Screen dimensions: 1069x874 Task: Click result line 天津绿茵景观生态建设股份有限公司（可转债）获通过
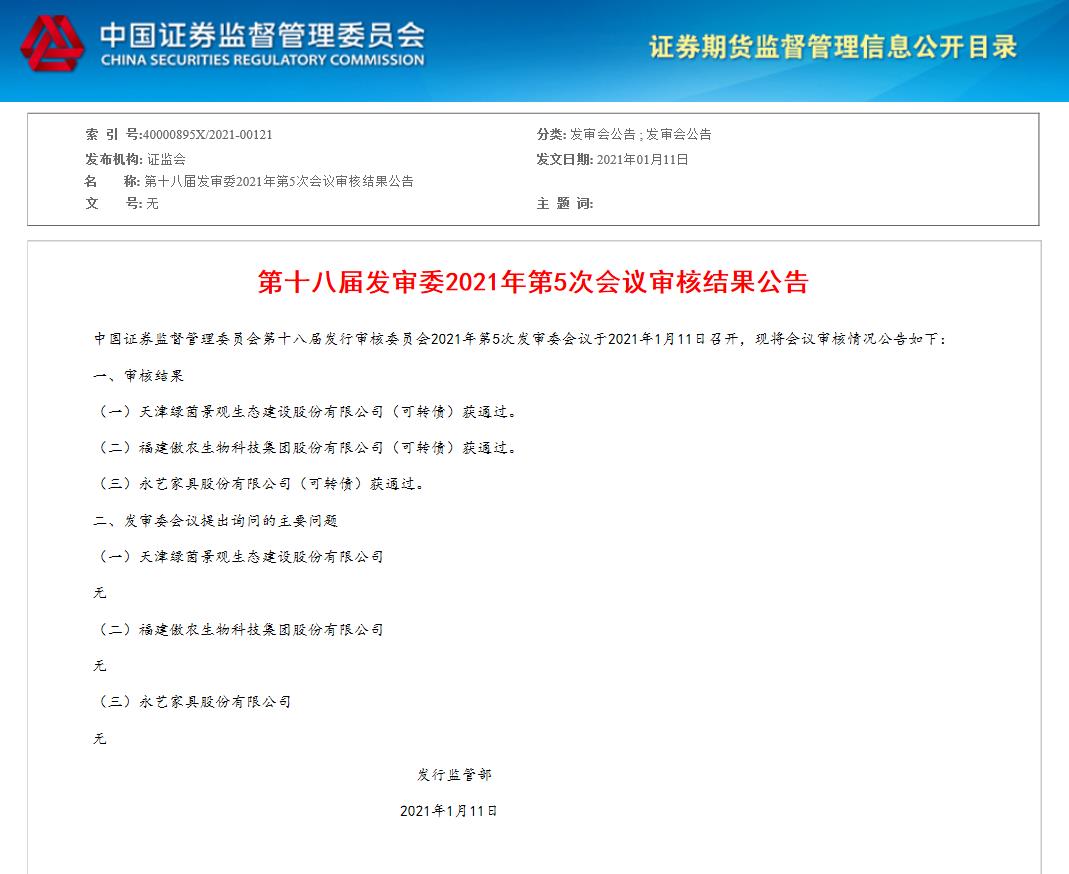pos(307,412)
